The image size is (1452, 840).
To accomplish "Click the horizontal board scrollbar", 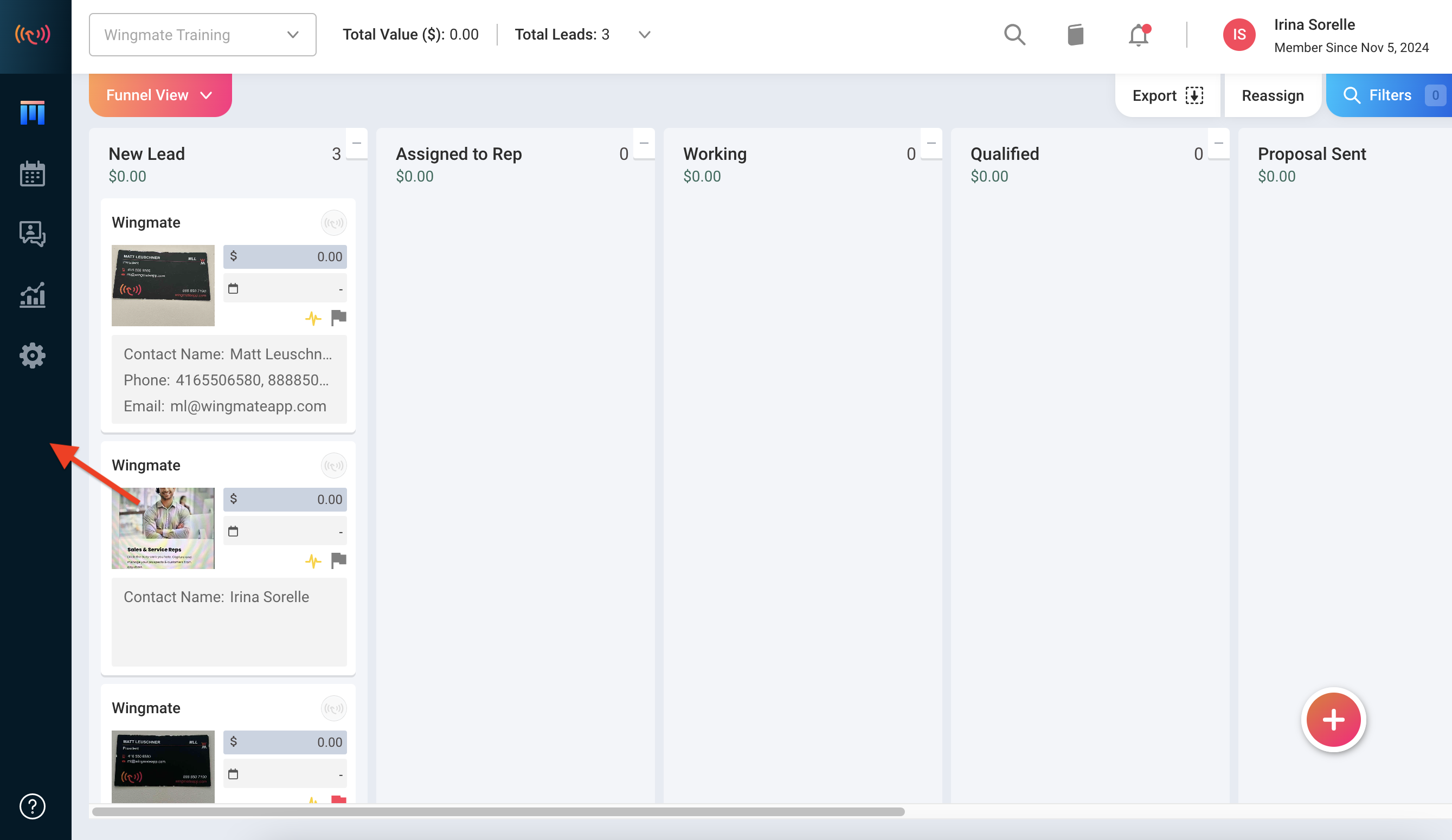I will click(x=498, y=812).
